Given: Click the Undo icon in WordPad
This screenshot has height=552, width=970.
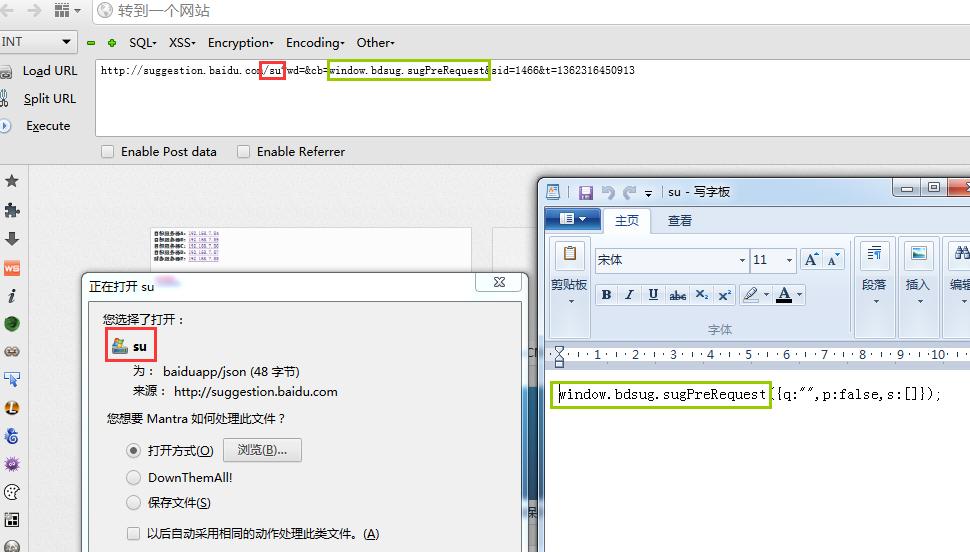Looking at the screenshot, I should pyautogui.click(x=608, y=192).
